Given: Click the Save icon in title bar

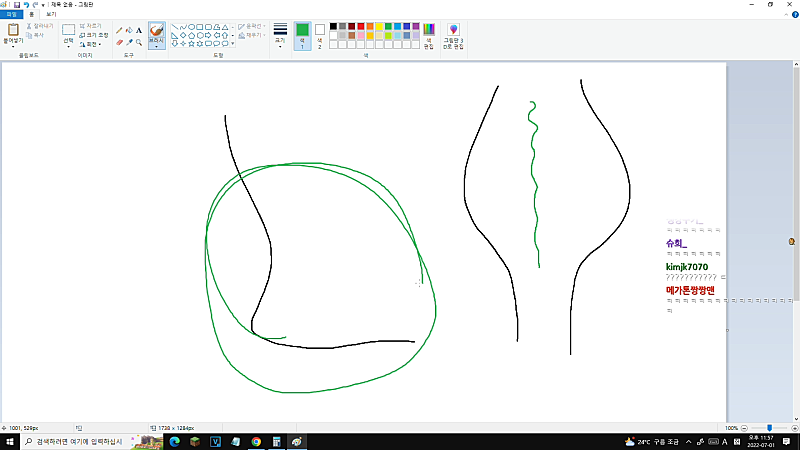Looking at the screenshot, I should tap(17, 5).
